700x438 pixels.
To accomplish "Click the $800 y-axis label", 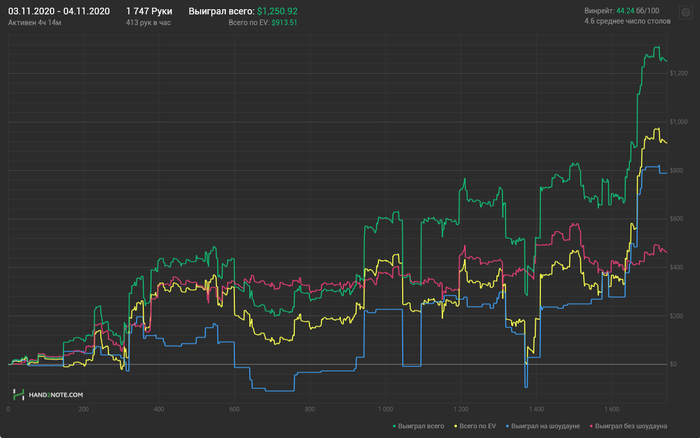I will (676, 171).
